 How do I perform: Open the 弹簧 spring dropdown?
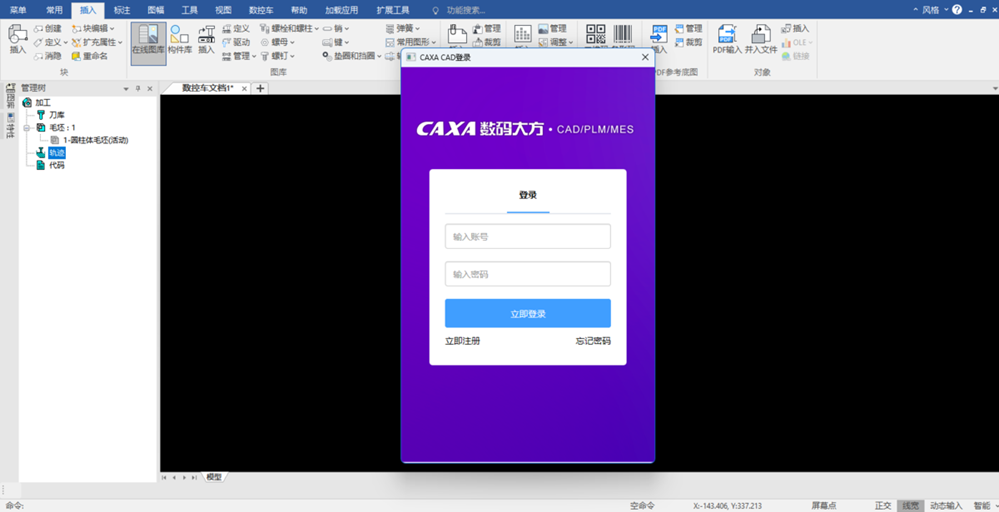pos(403,29)
